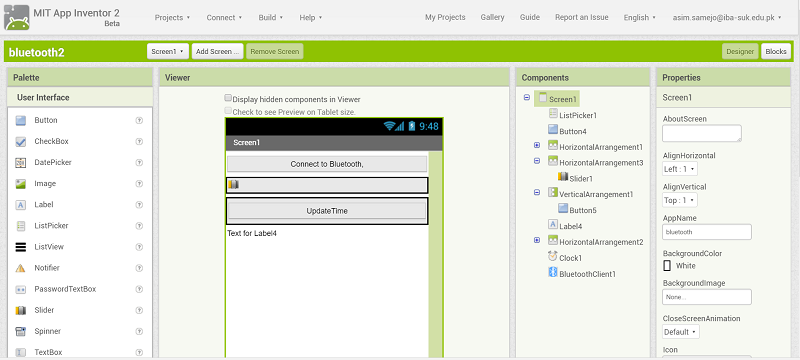800x360 pixels.
Task: Click the Slider1 icon in Components tree
Action: tap(563, 176)
